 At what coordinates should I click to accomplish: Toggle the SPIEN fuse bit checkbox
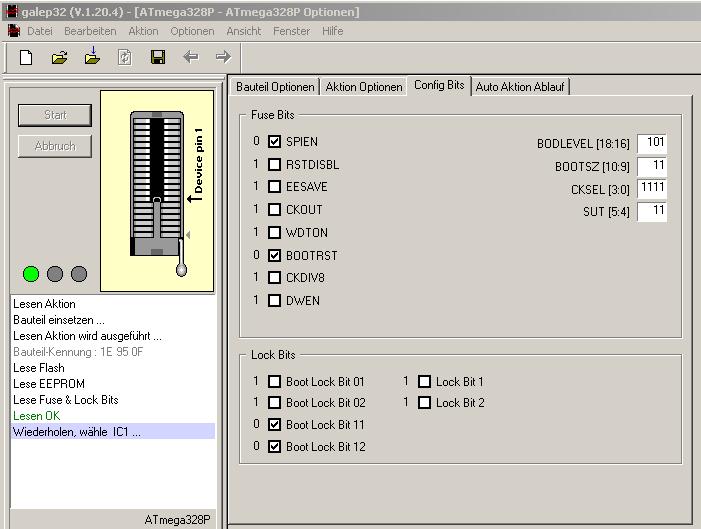point(274,142)
